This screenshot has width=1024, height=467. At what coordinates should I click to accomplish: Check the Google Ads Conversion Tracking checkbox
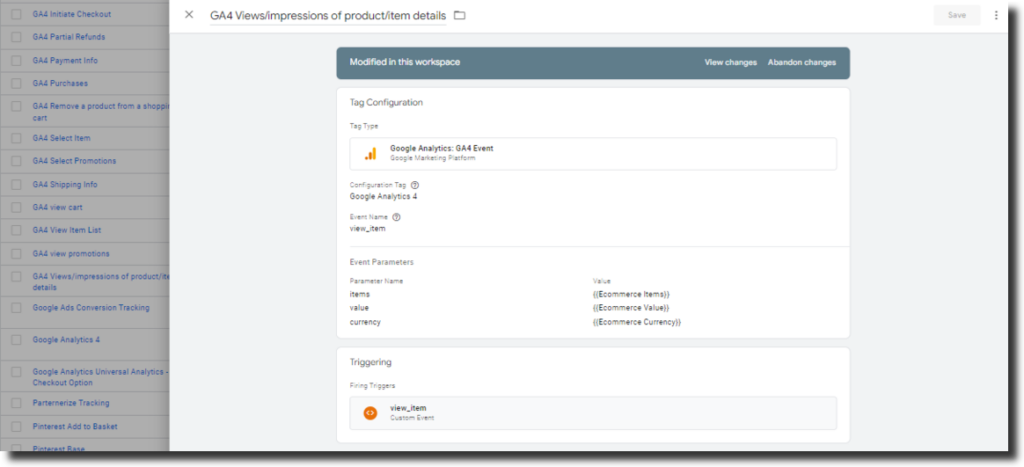click(16, 308)
